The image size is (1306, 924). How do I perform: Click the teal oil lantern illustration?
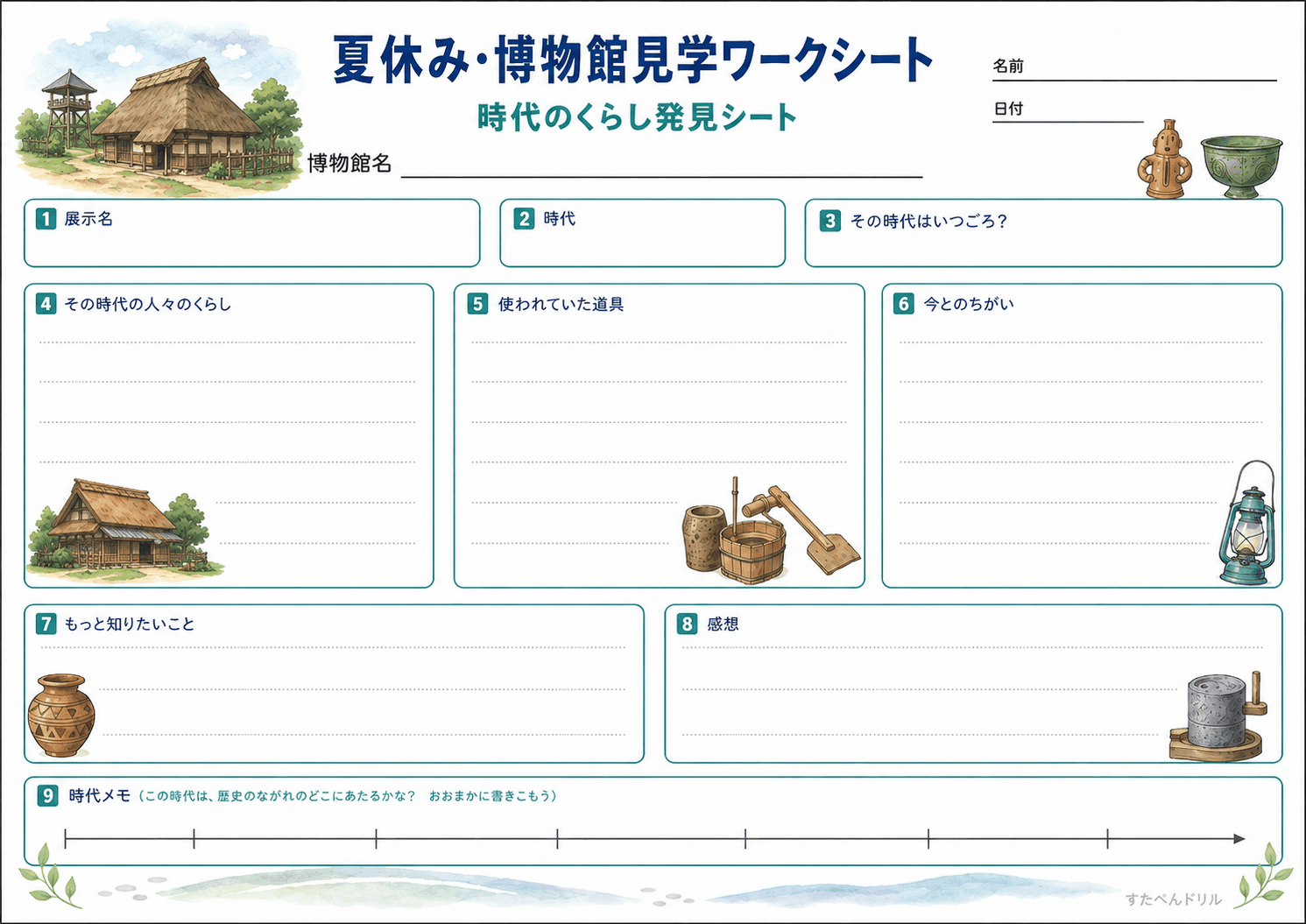tap(1247, 523)
